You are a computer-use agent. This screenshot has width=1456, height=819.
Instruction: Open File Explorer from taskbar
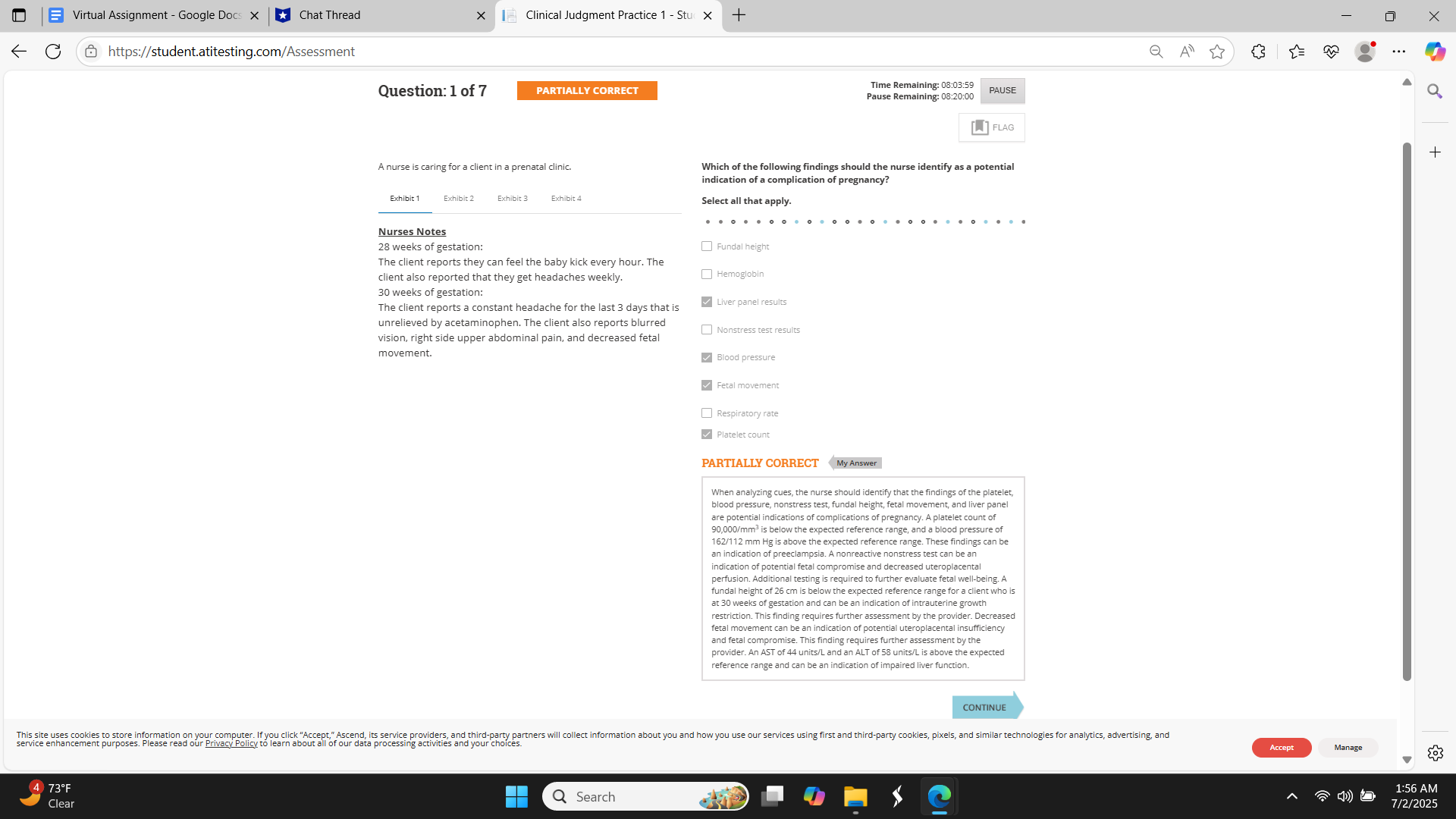pyautogui.click(x=855, y=796)
